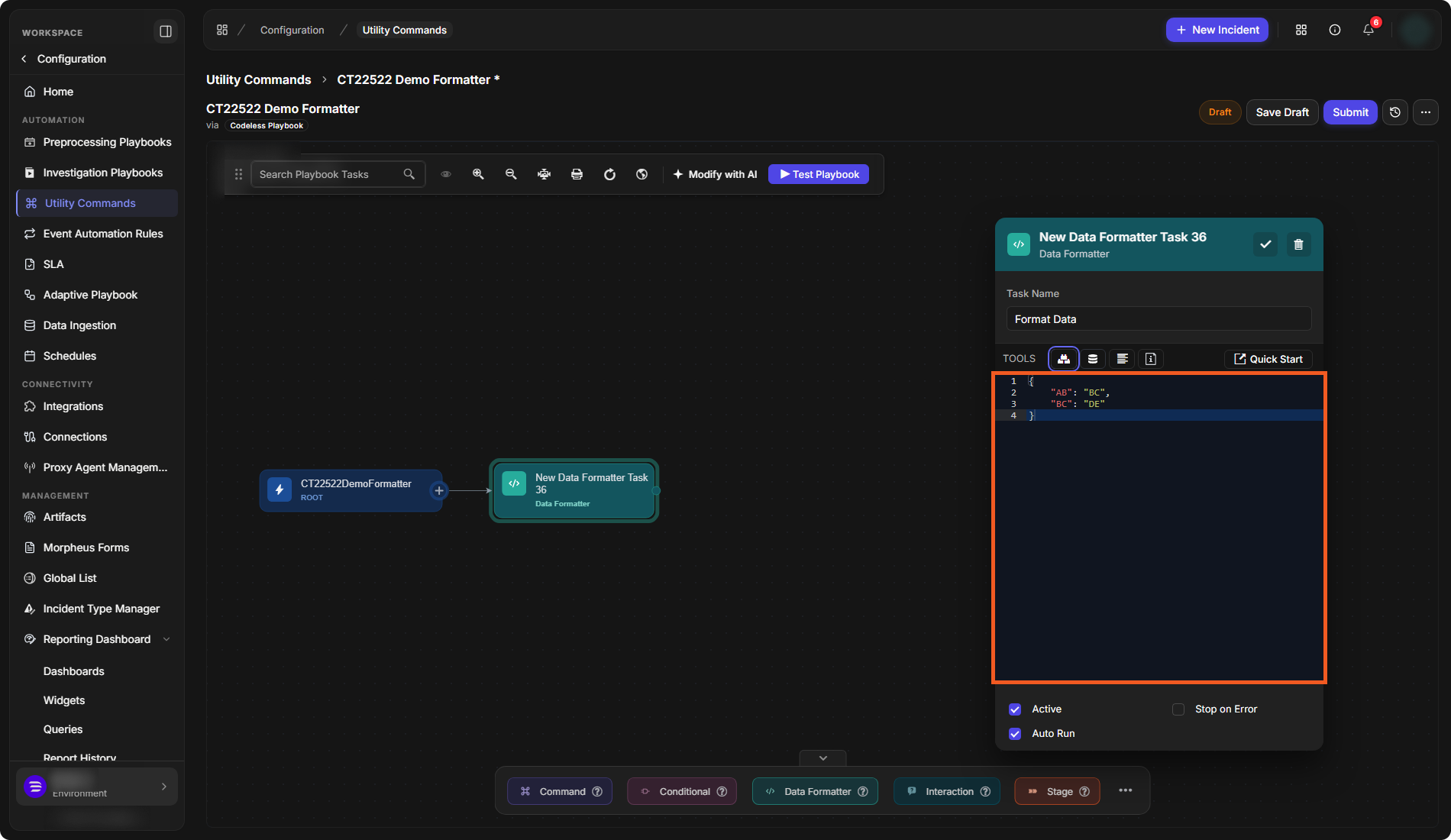Click the Save Draft button
This screenshot has height=840, width=1451.
coord(1282,112)
